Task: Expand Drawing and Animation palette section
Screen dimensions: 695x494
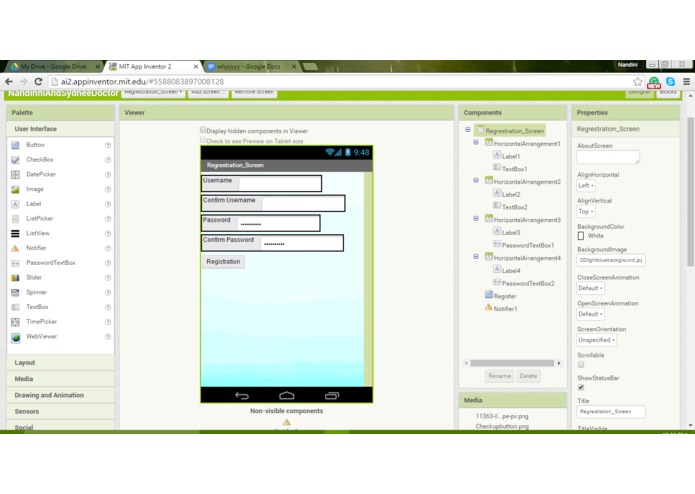Action: (x=61, y=395)
